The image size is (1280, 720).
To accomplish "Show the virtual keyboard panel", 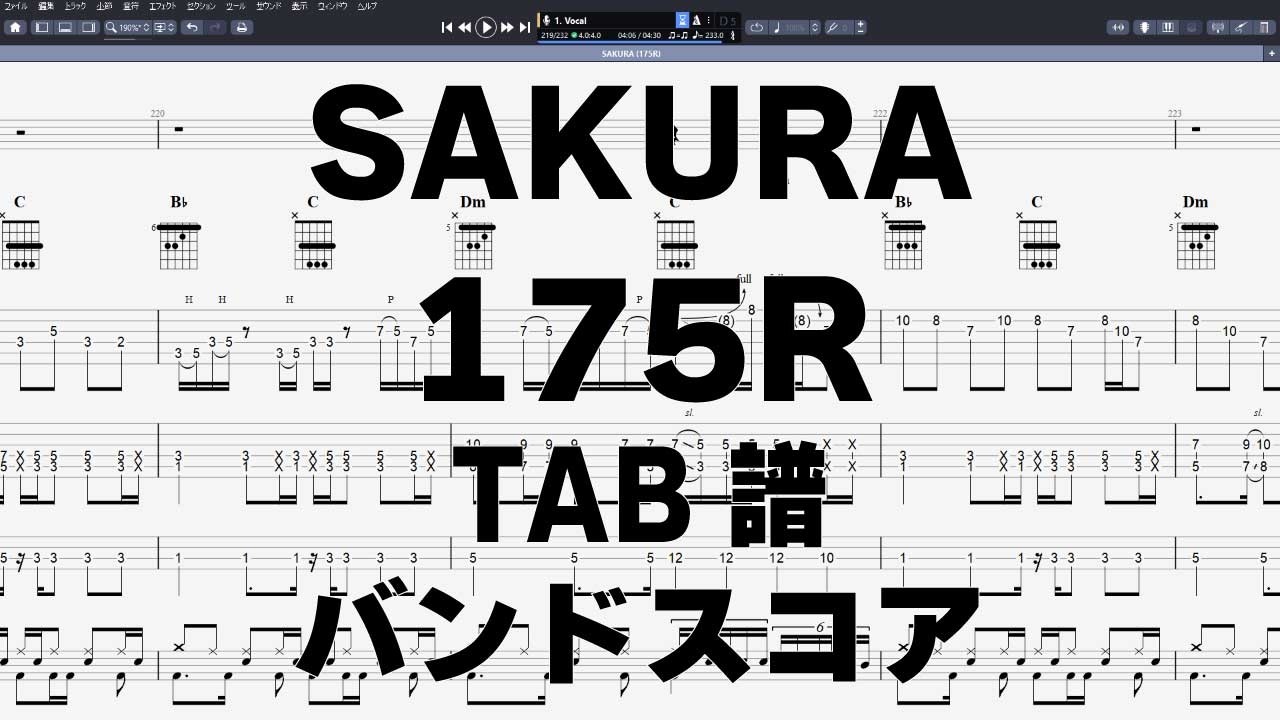I will click(1168, 27).
